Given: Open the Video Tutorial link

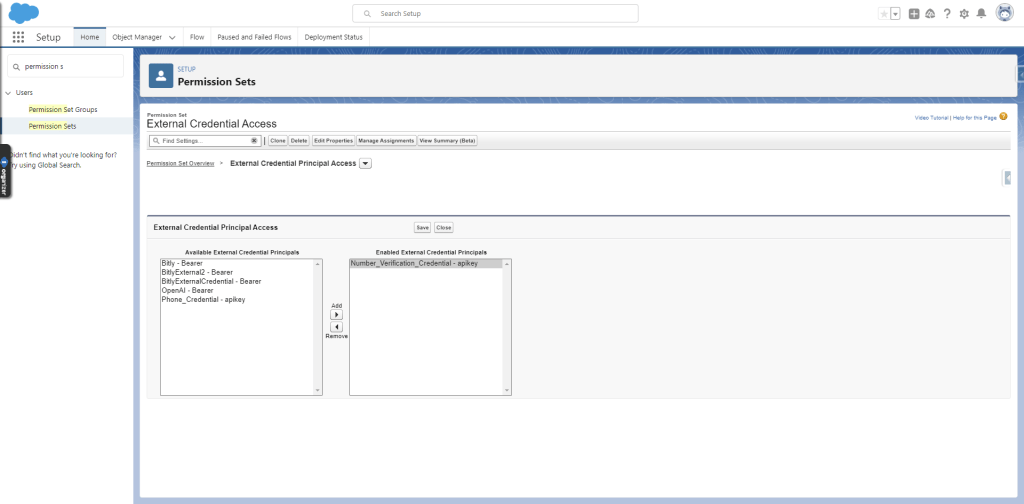Looking at the screenshot, I should pyautogui.click(x=931, y=118).
